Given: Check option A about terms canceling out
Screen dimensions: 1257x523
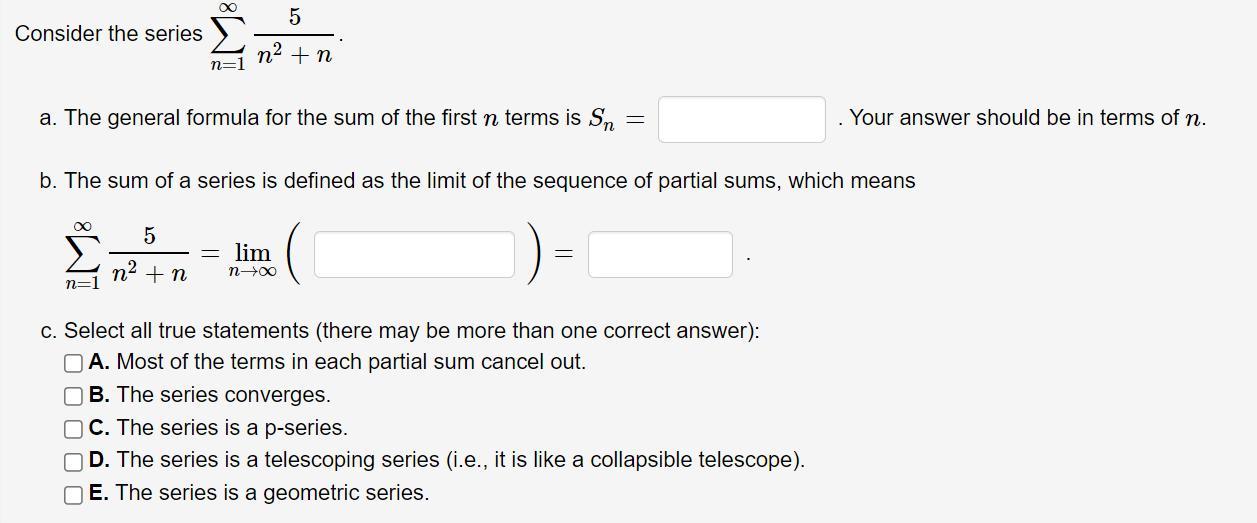Looking at the screenshot, I should point(73,363).
